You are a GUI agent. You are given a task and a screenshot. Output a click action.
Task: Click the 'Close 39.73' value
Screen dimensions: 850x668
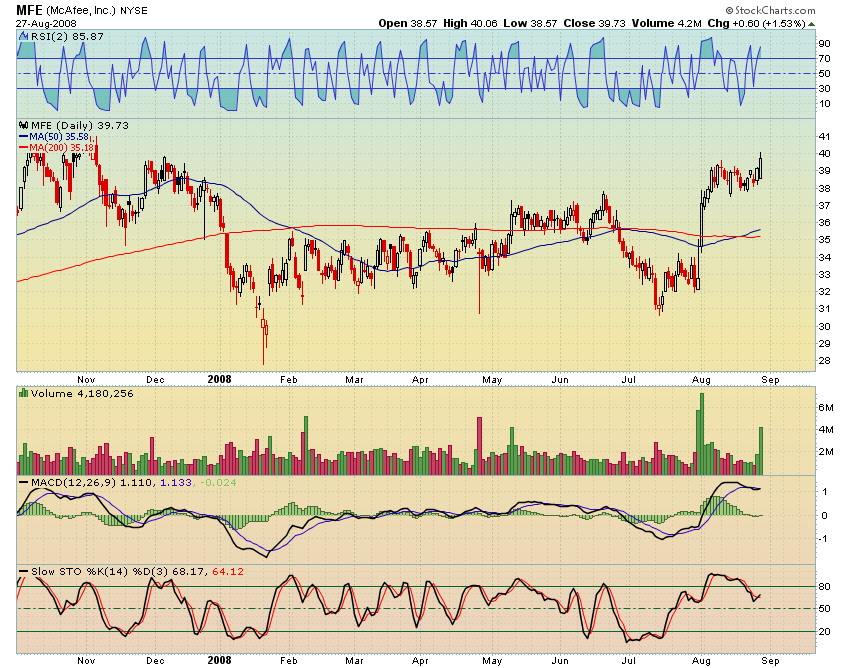coord(594,23)
